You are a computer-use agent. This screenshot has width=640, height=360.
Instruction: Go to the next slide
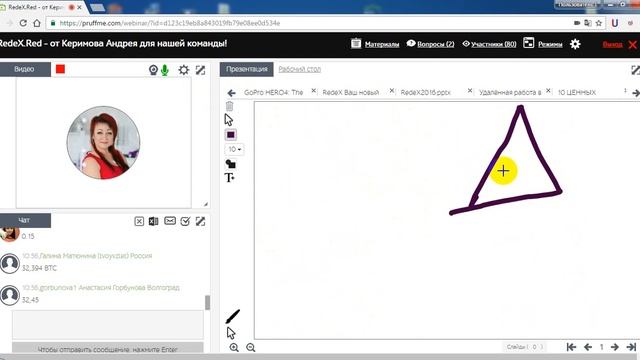[615, 347]
